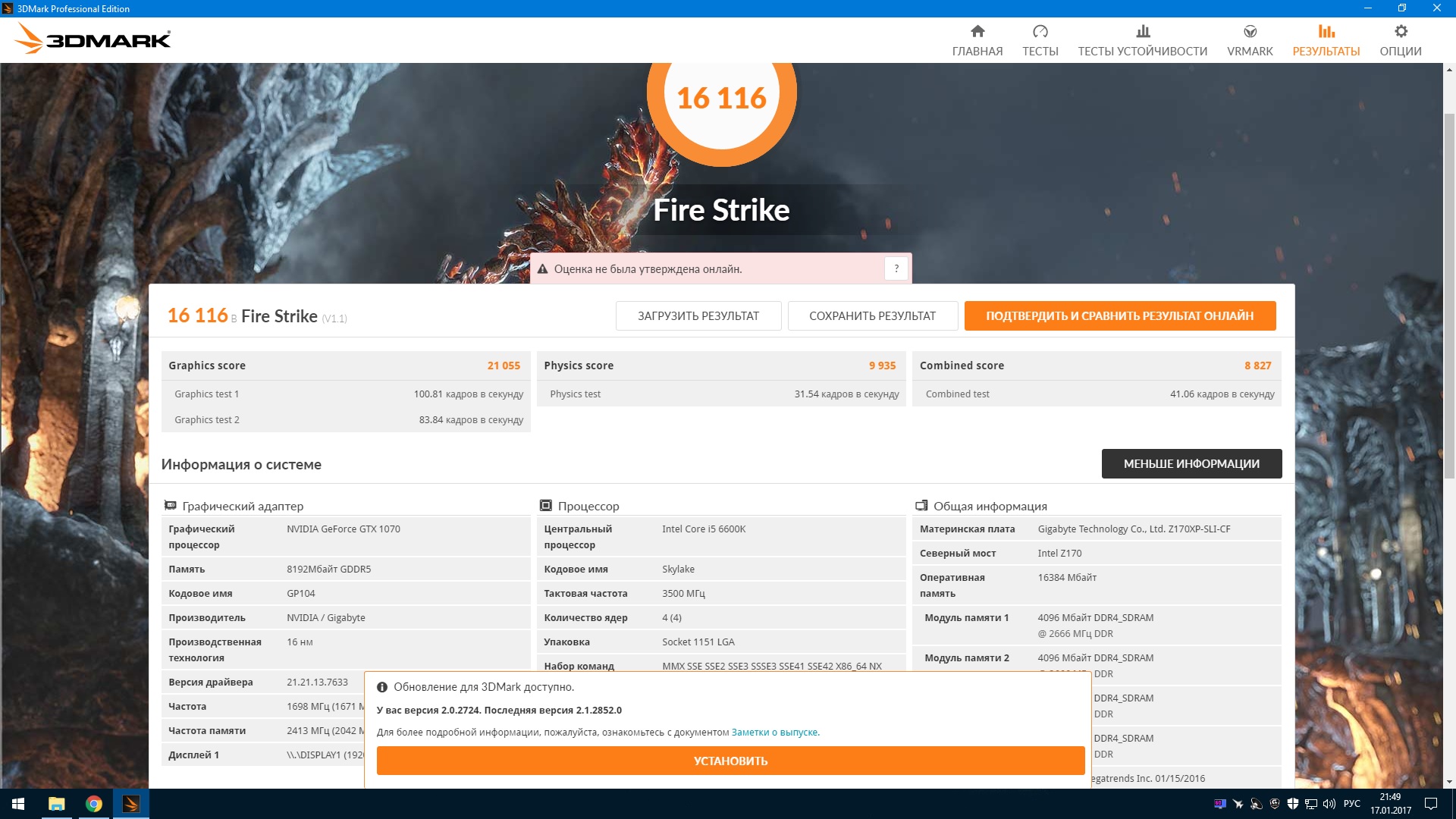Confirm and compare result online button
This screenshot has width=1456, height=819.
(x=1119, y=315)
